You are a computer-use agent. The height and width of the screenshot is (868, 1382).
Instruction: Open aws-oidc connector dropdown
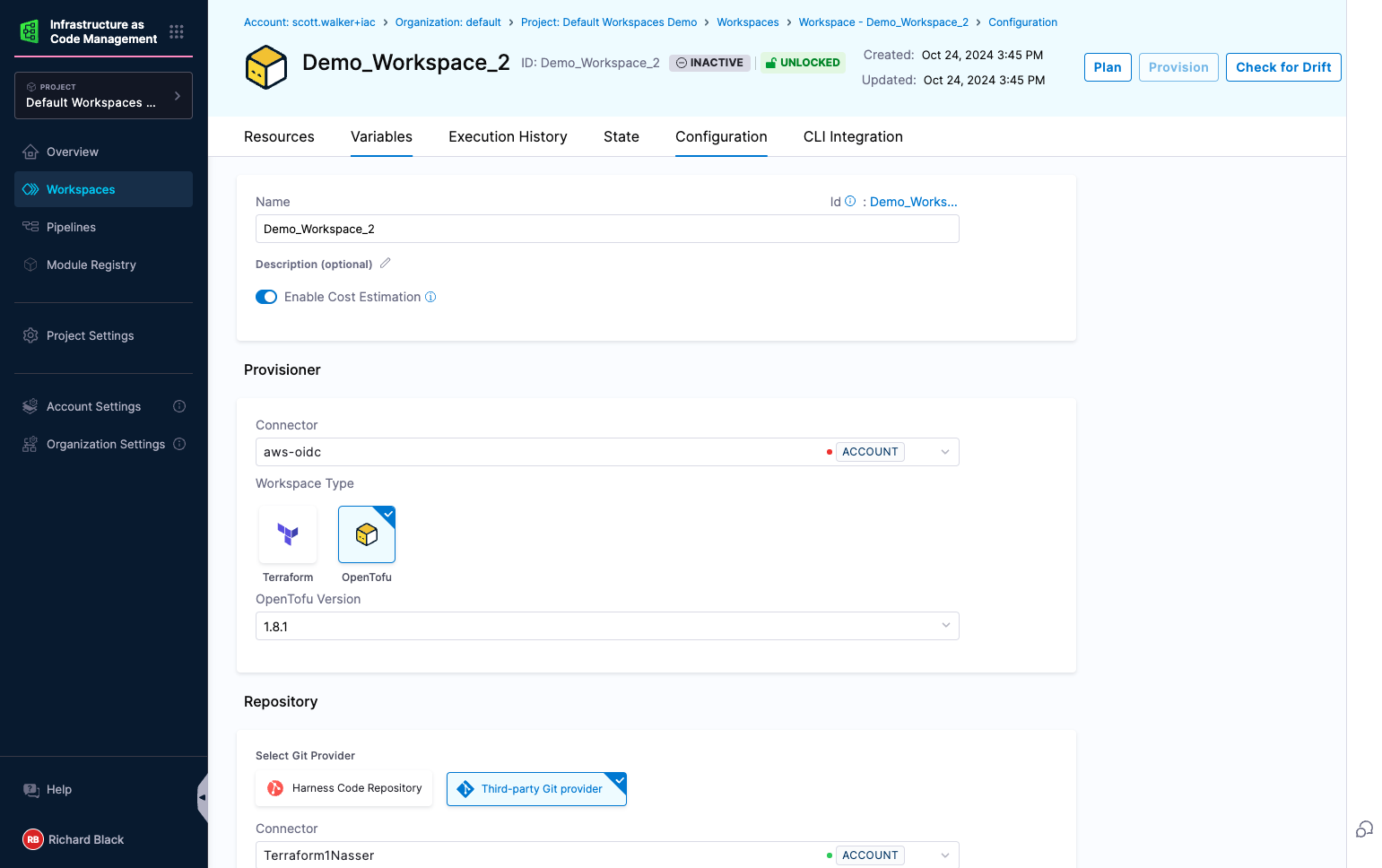[607, 452]
